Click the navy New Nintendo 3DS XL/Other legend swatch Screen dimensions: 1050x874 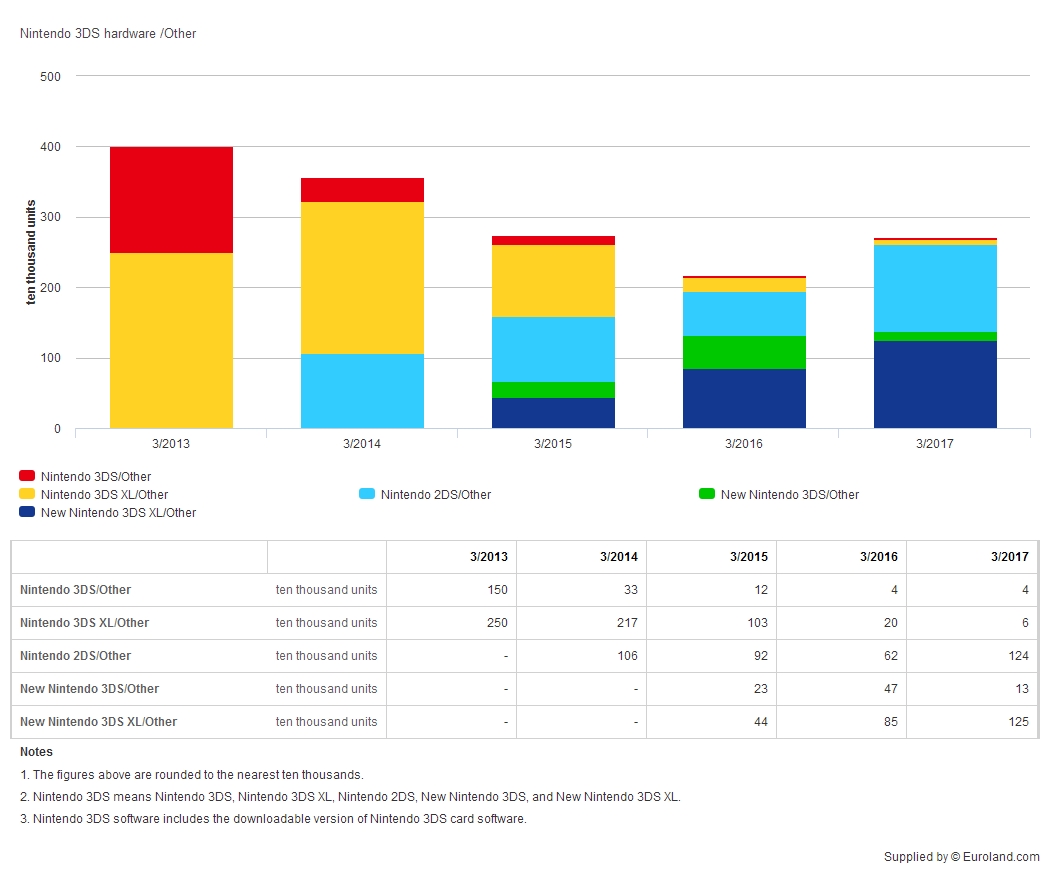pyautogui.click(x=27, y=512)
